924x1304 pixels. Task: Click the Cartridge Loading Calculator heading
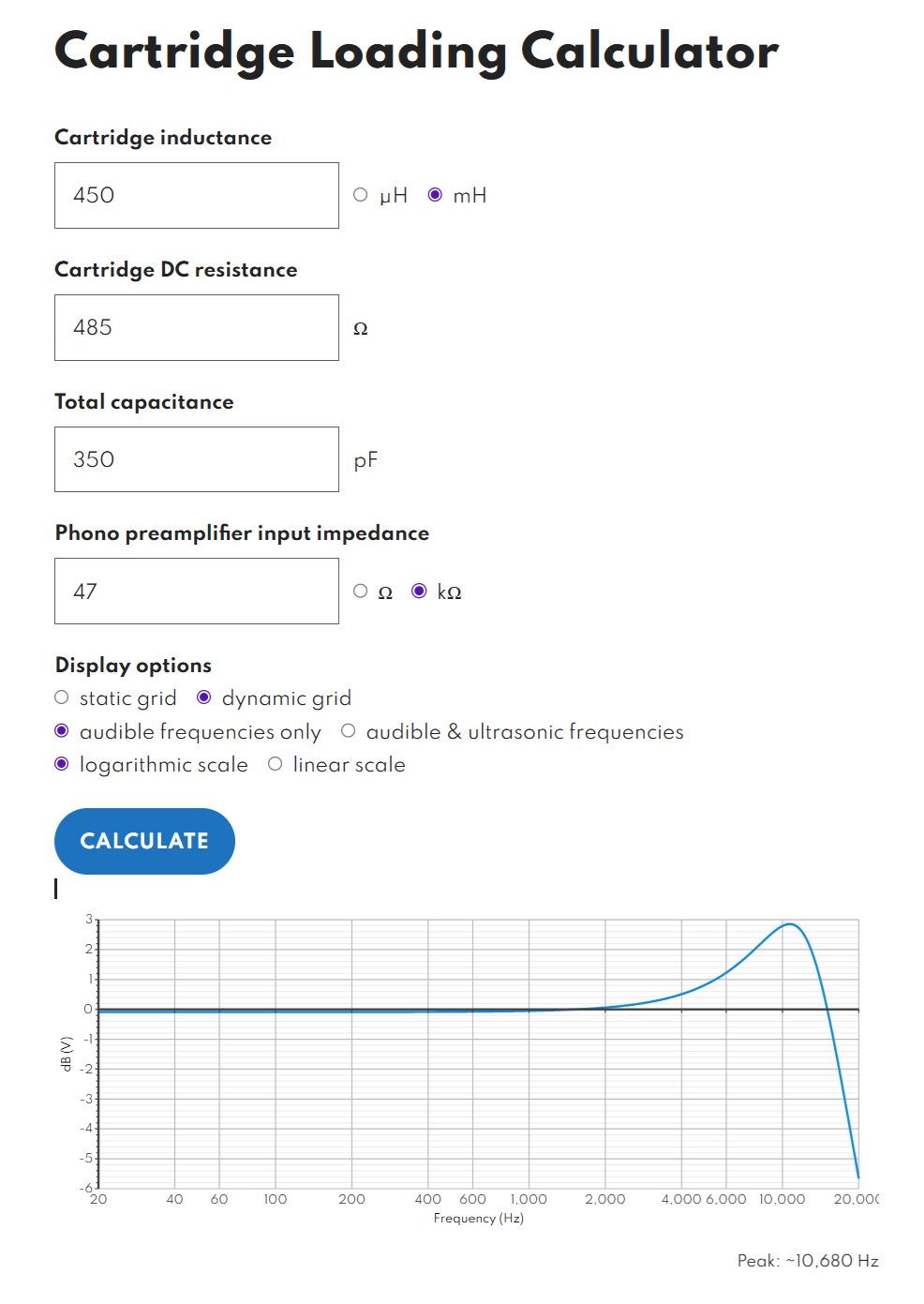pos(416,52)
